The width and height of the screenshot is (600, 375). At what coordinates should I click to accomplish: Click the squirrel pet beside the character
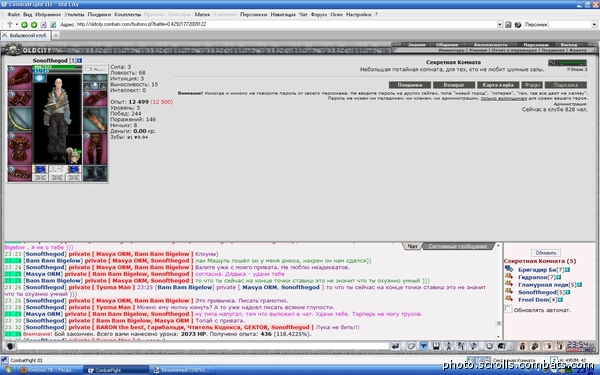(74, 155)
